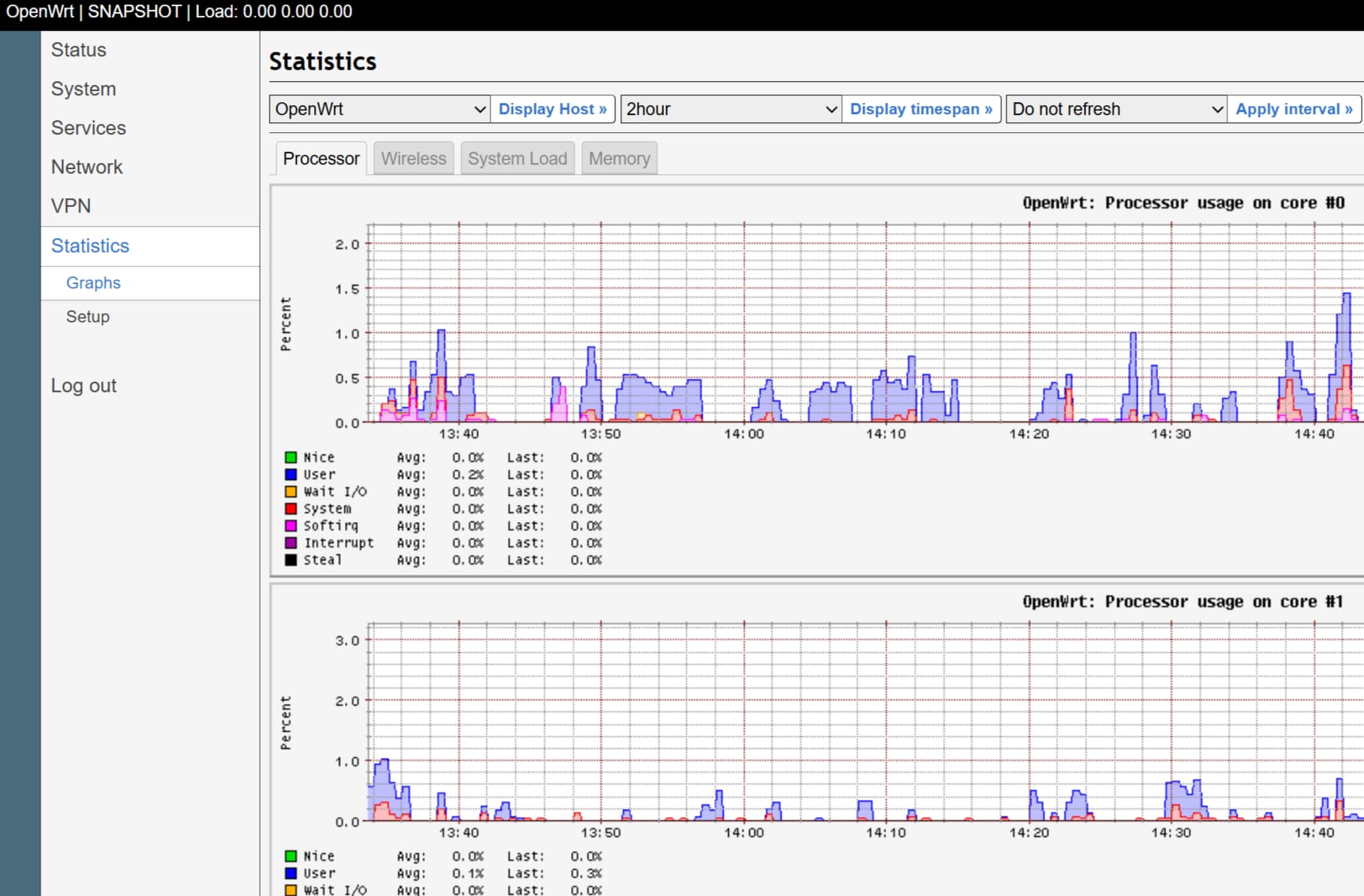1364x896 pixels.
Task: Click the User Last 0.3% value in core #1
Action: [x=586, y=873]
